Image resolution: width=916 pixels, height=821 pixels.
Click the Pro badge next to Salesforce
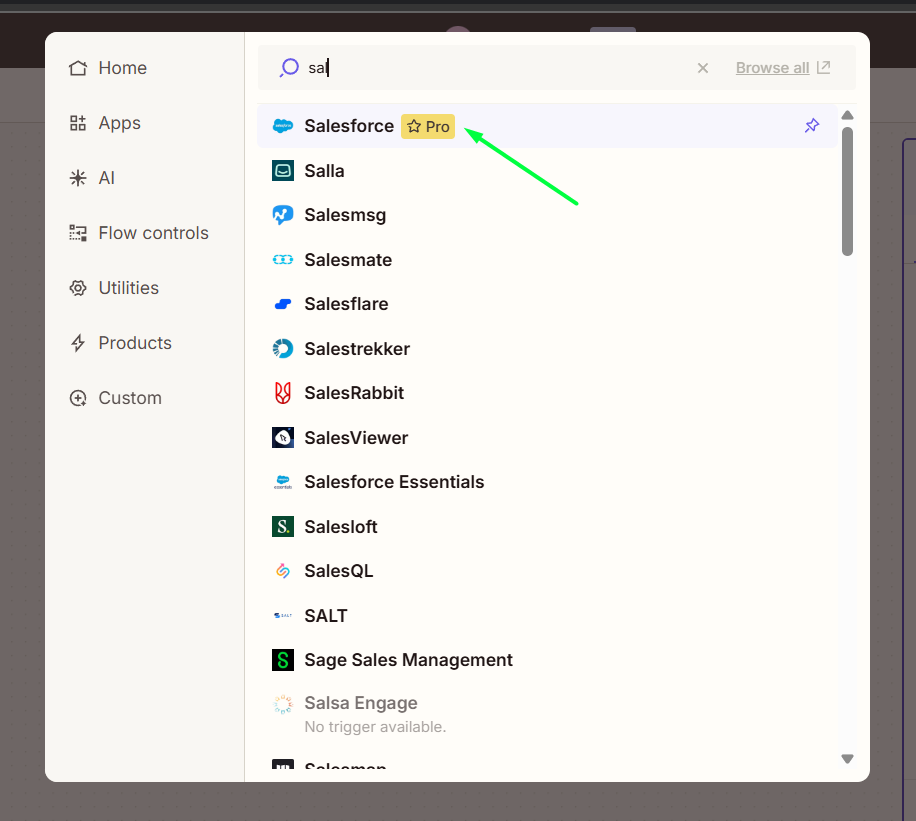428,126
